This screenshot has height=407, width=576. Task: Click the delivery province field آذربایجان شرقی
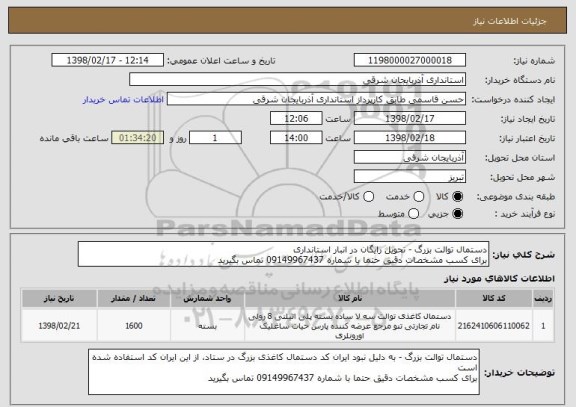[410, 158]
